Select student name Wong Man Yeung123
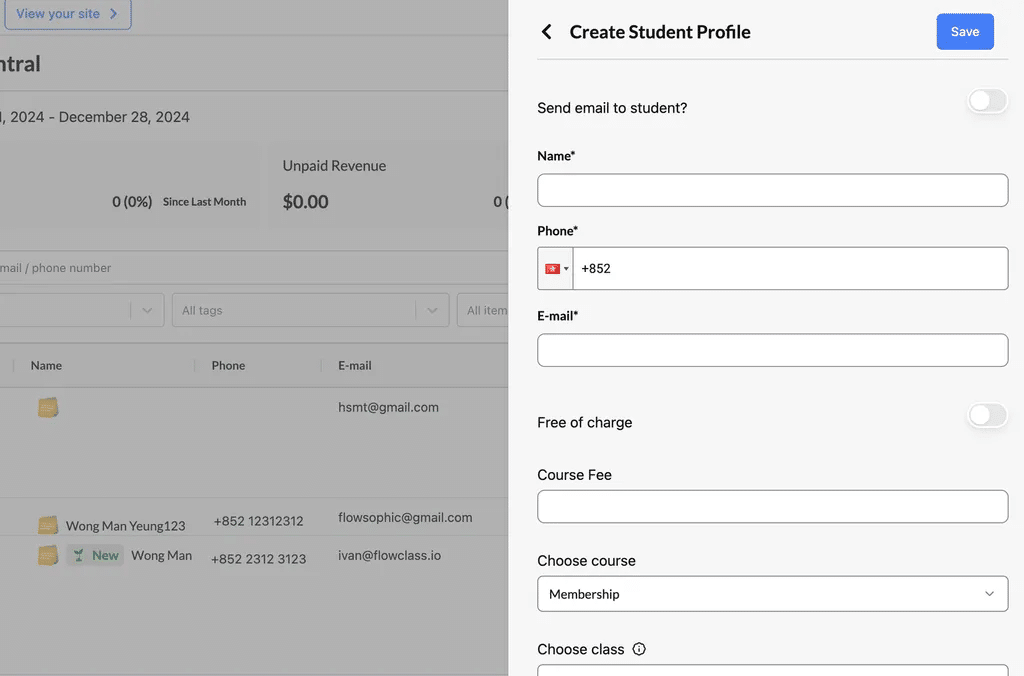This screenshot has height=676, width=1024. point(125,525)
